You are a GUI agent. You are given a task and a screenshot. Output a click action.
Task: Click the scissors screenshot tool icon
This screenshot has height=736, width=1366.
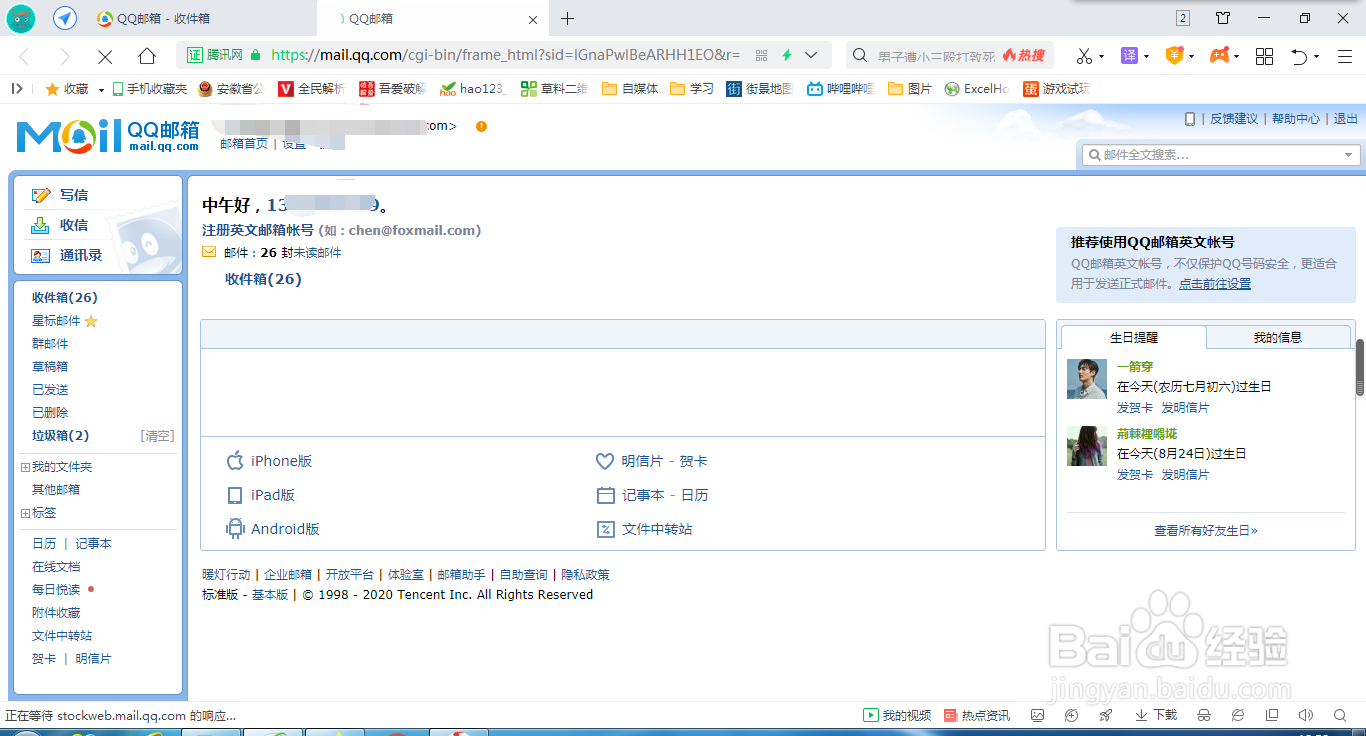point(1083,56)
